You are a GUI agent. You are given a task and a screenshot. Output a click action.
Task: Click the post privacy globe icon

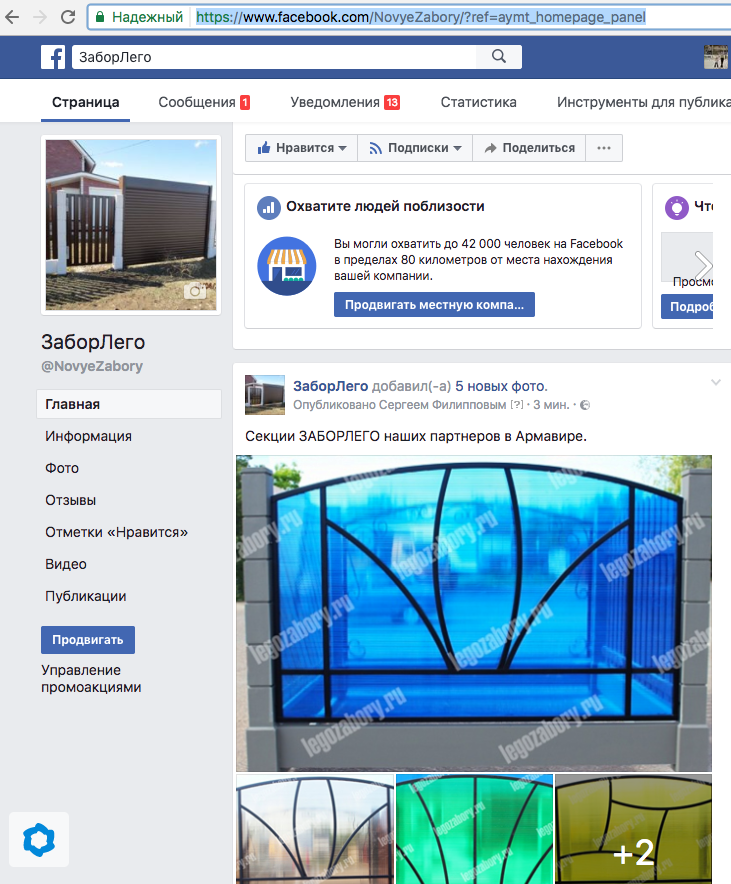[x=585, y=405]
